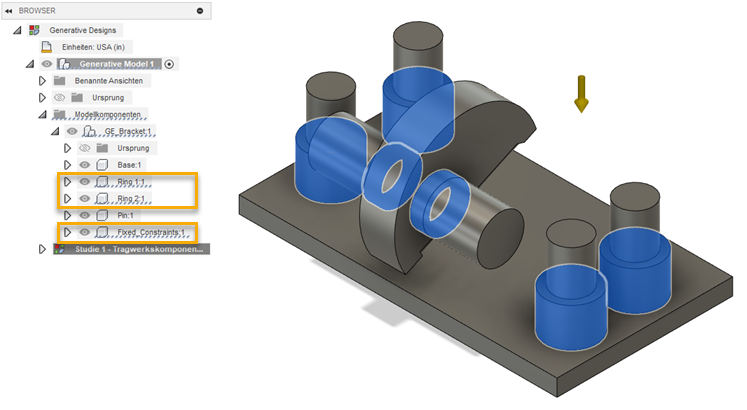The height and width of the screenshot is (410, 747).
Task: Click the Generative Designs root icon
Action: 34,30
